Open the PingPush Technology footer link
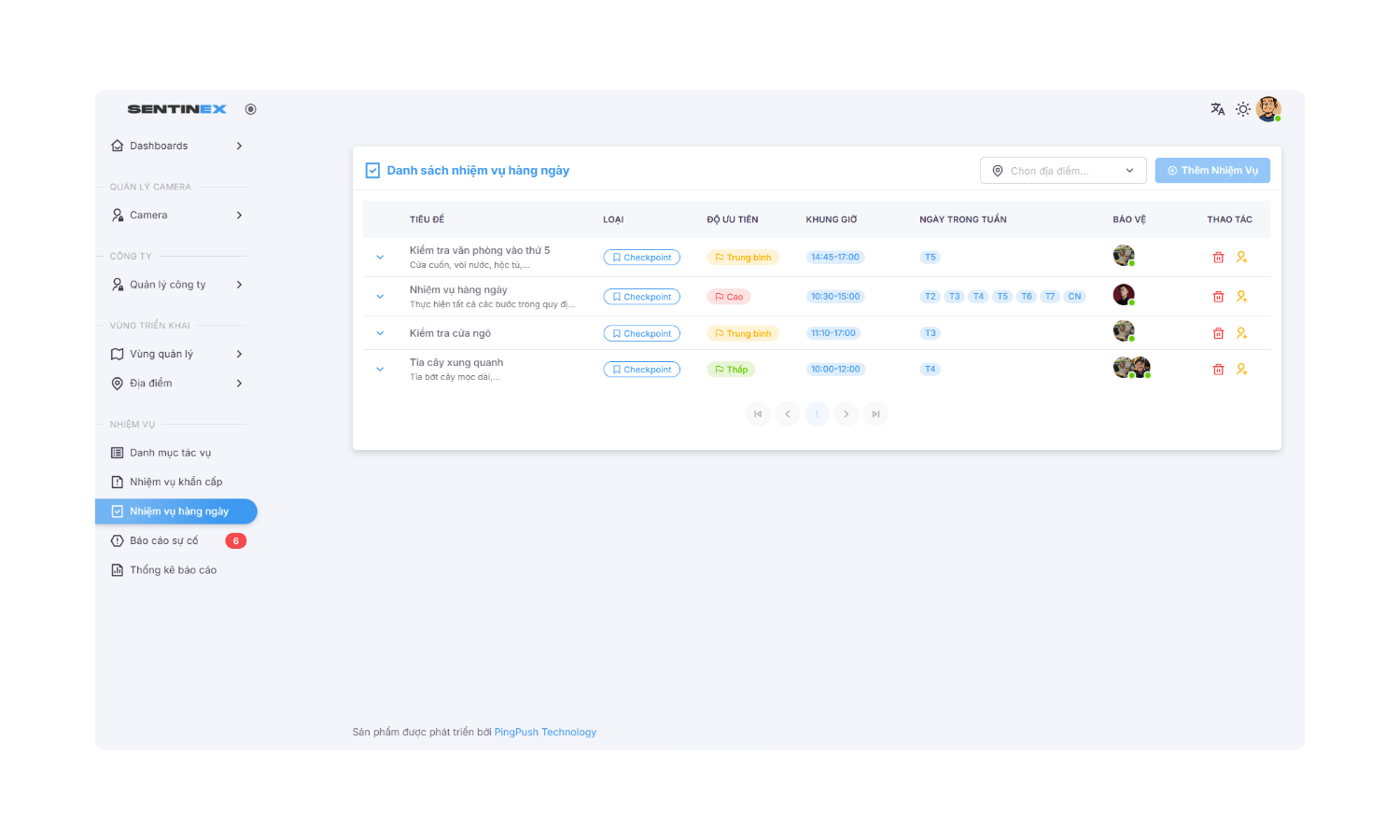Viewport: 1400px width, 840px height. [x=545, y=733]
